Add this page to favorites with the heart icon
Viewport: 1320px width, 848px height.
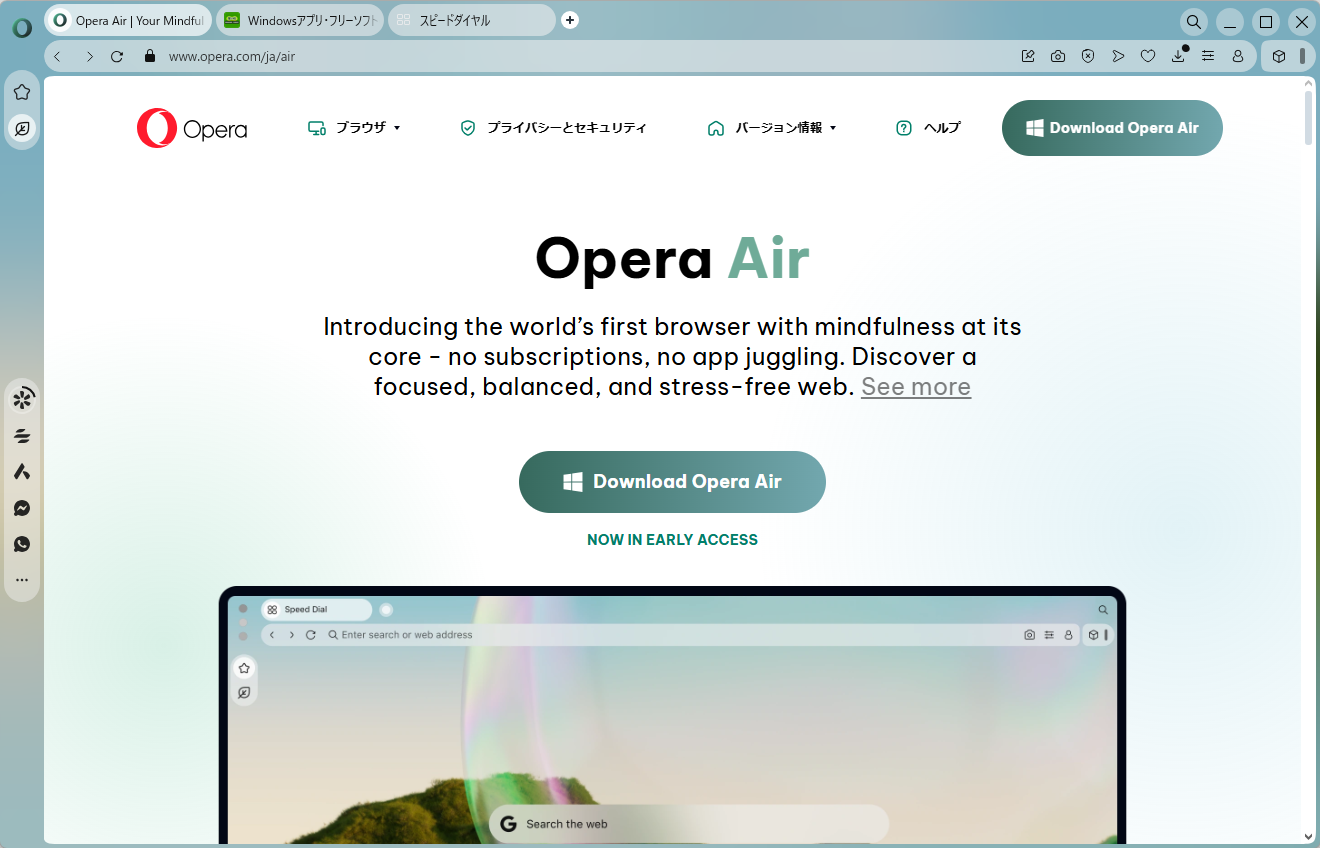(1148, 56)
